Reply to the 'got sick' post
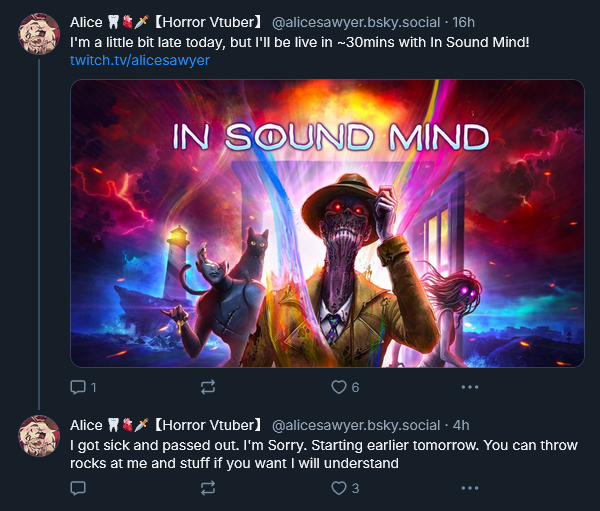 [79, 488]
